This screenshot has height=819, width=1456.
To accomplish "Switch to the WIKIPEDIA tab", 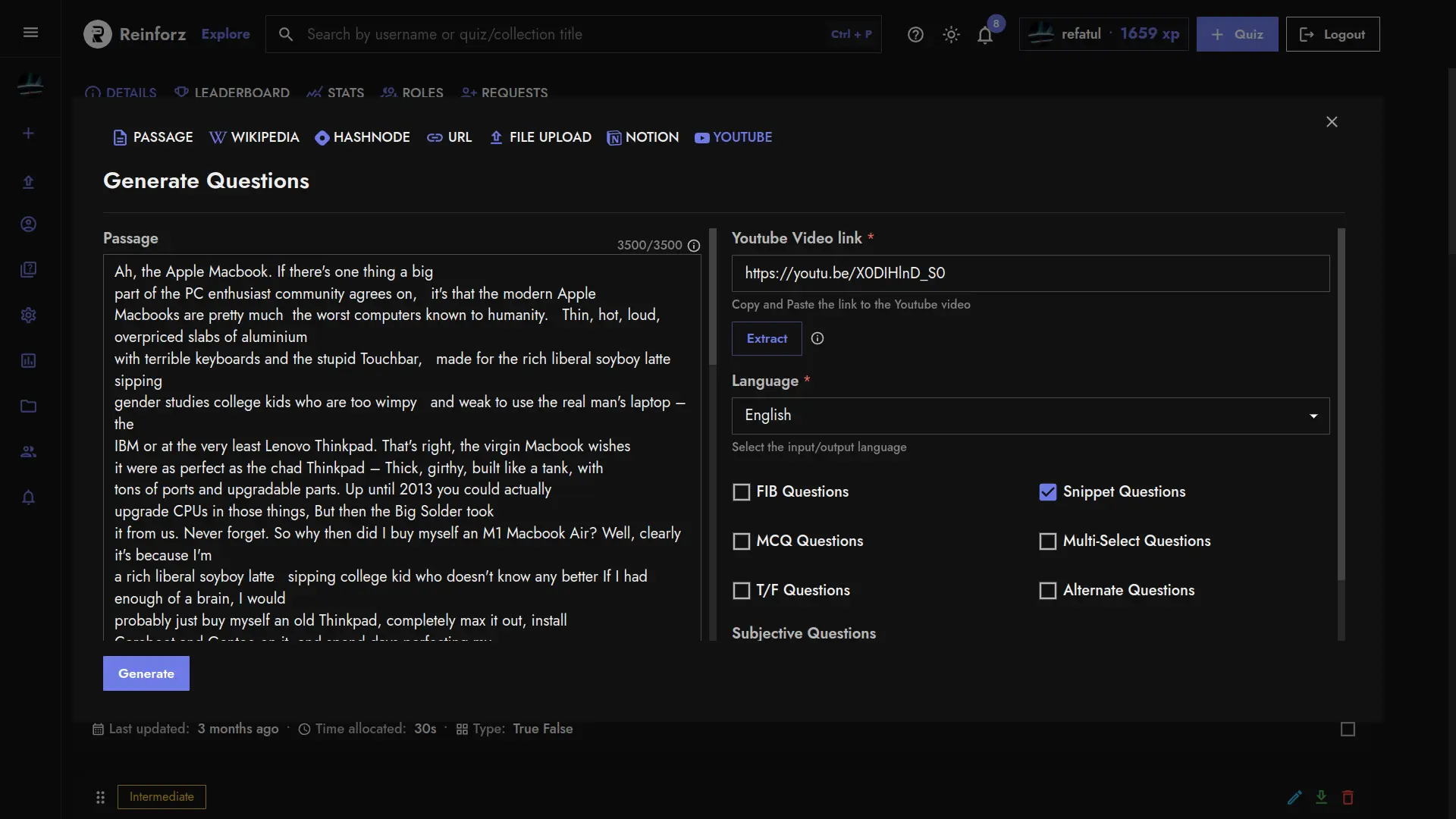I will [x=254, y=137].
